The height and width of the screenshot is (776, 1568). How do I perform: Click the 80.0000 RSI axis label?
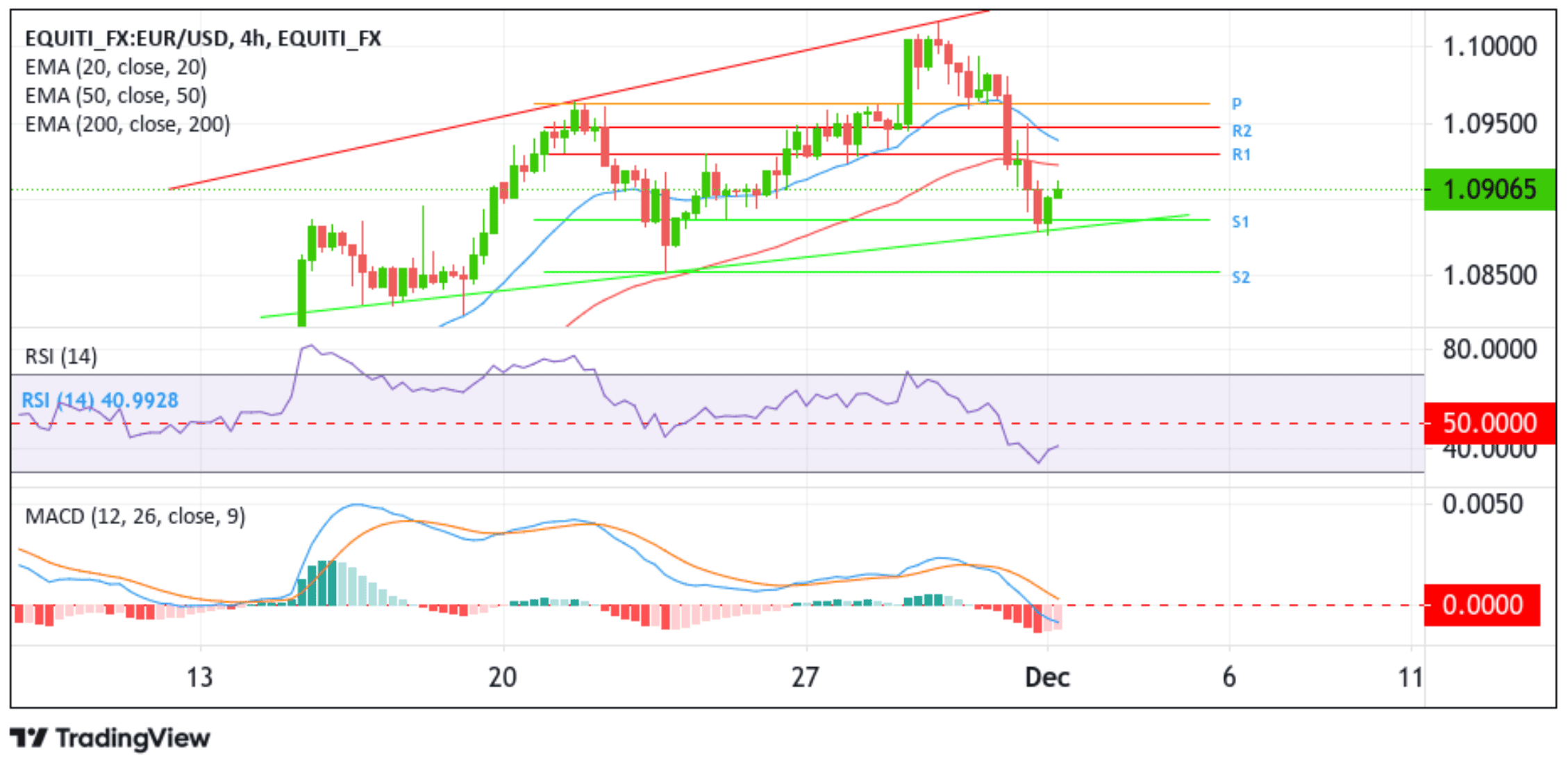click(x=1490, y=349)
